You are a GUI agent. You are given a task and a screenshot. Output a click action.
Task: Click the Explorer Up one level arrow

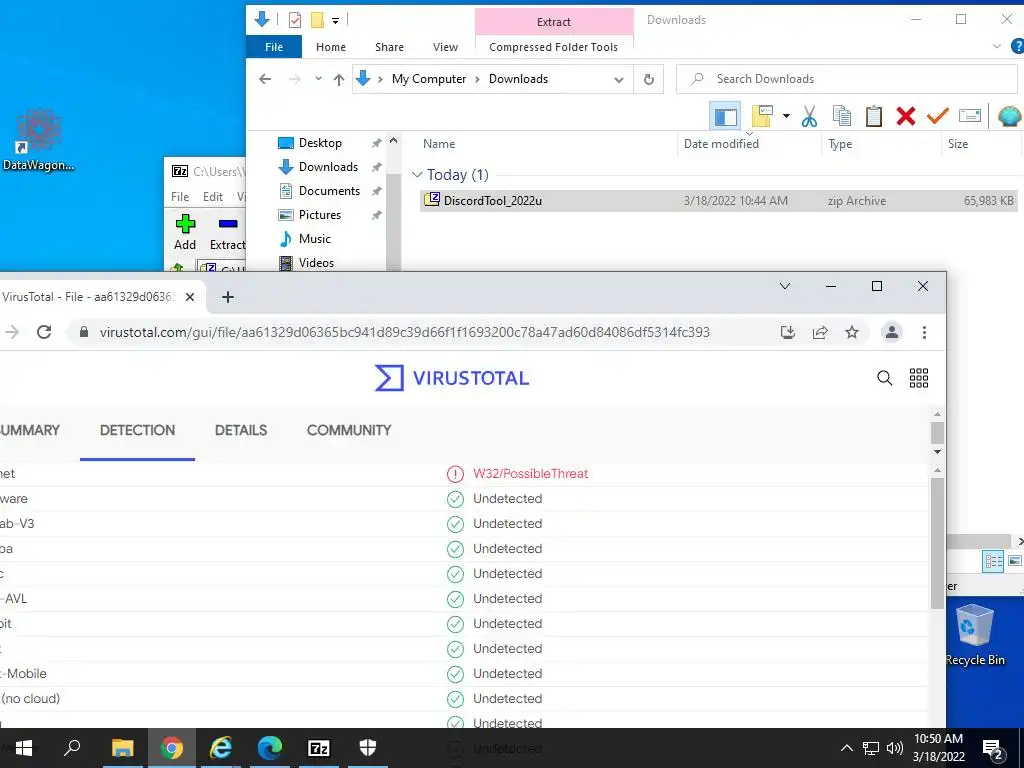point(338,79)
